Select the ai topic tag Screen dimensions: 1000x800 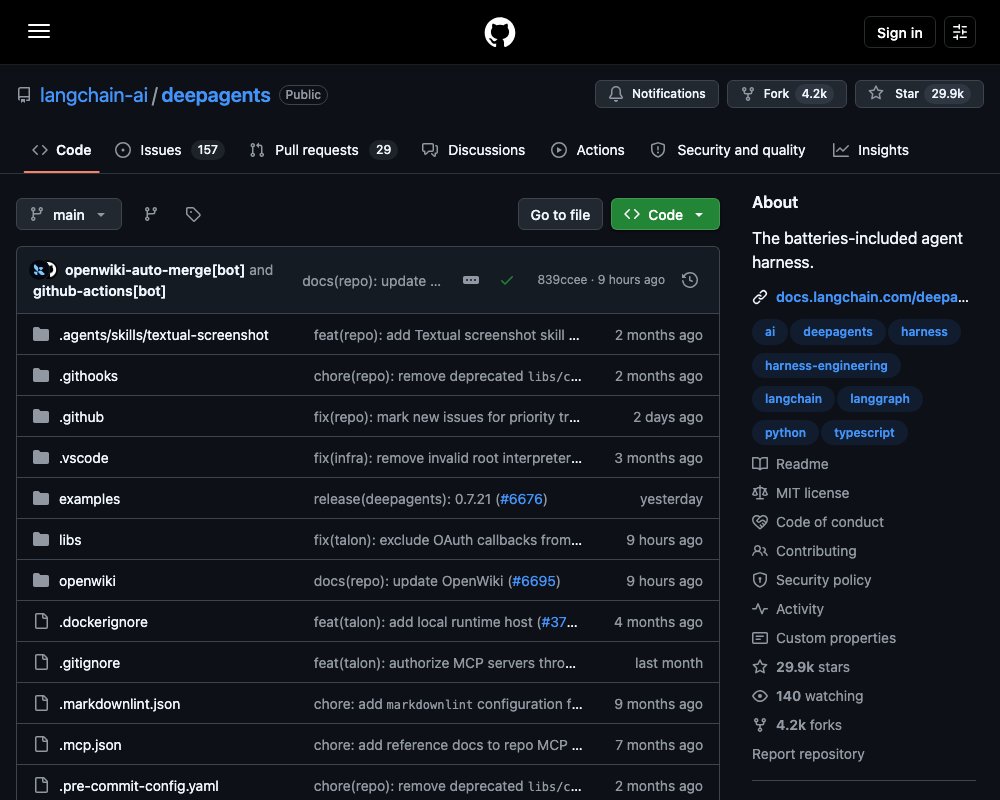(770, 332)
